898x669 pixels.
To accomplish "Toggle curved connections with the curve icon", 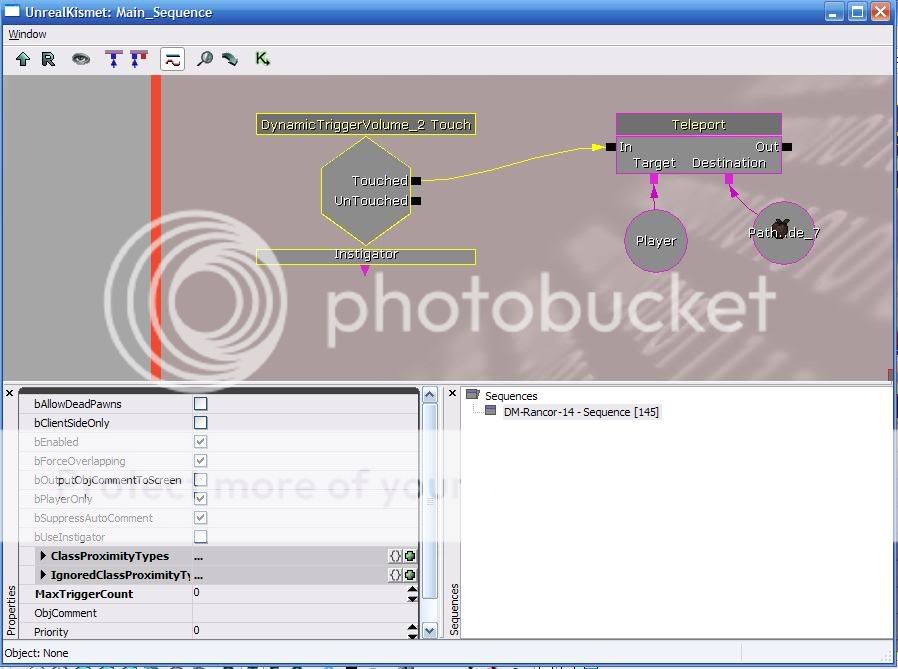I will 172,59.
